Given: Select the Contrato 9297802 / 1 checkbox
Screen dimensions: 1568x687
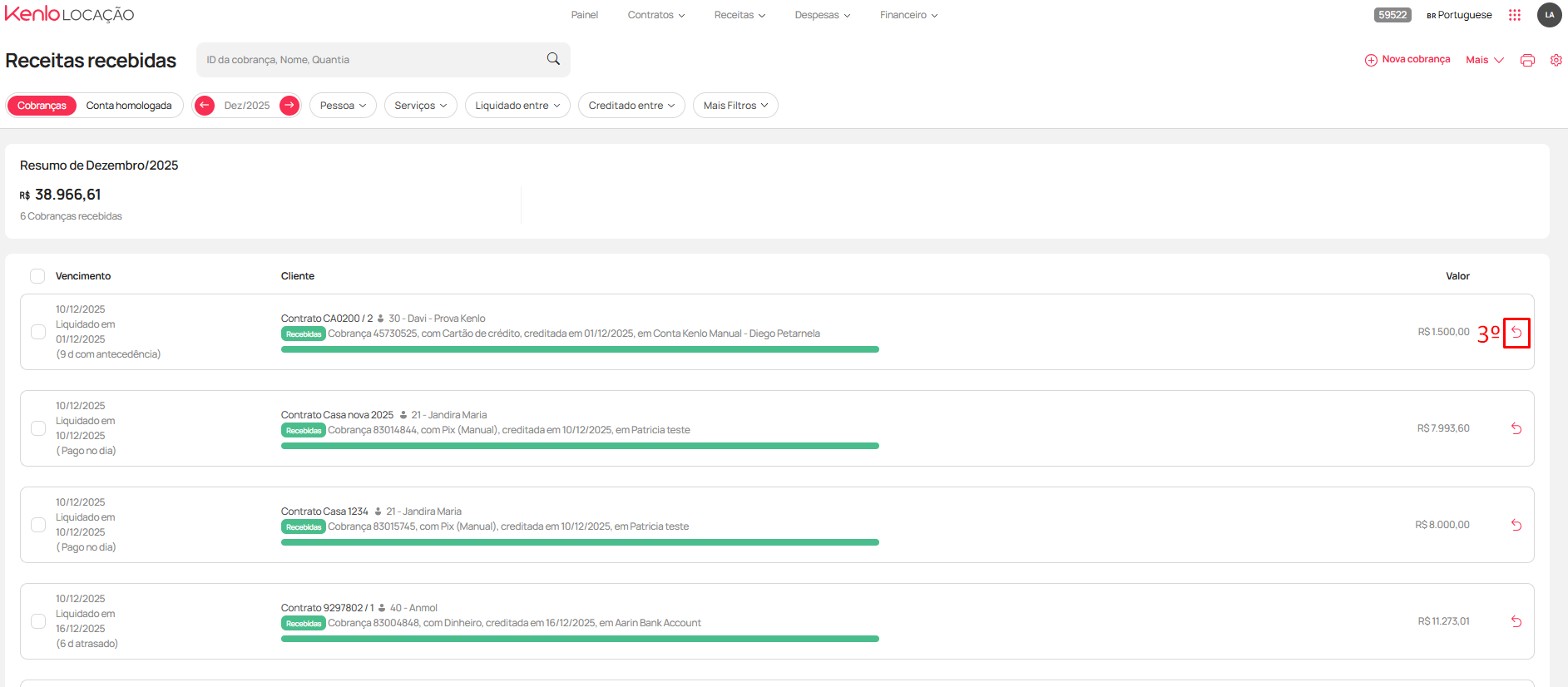Looking at the screenshot, I should click(x=38, y=621).
